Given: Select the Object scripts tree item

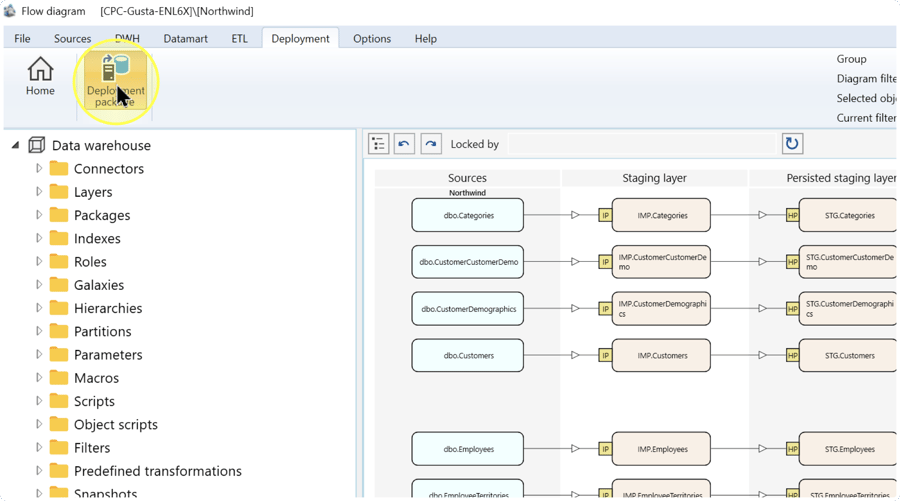Looking at the screenshot, I should [115, 424].
